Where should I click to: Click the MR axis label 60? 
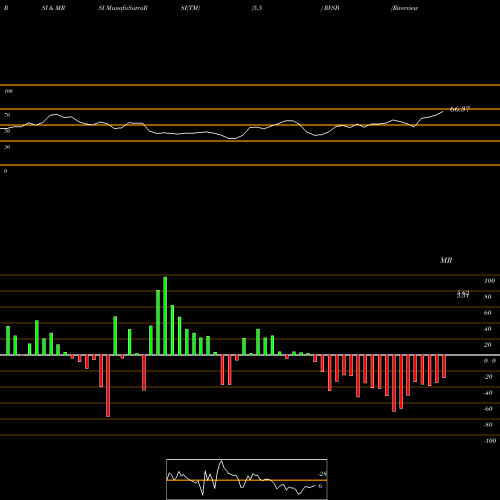tap(488, 313)
